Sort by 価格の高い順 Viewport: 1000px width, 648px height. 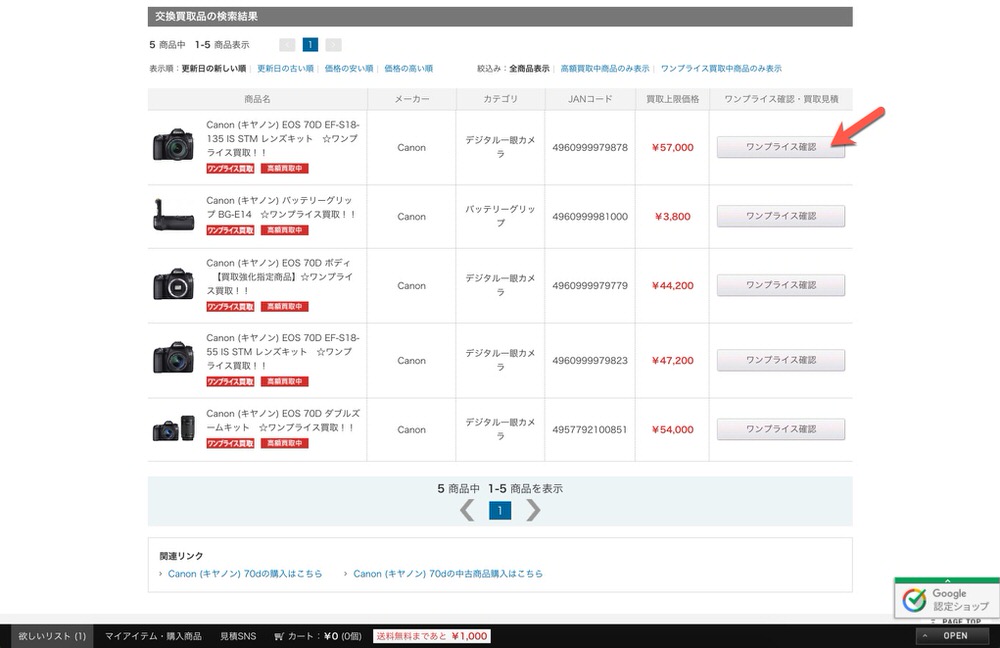tap(408, 68)
